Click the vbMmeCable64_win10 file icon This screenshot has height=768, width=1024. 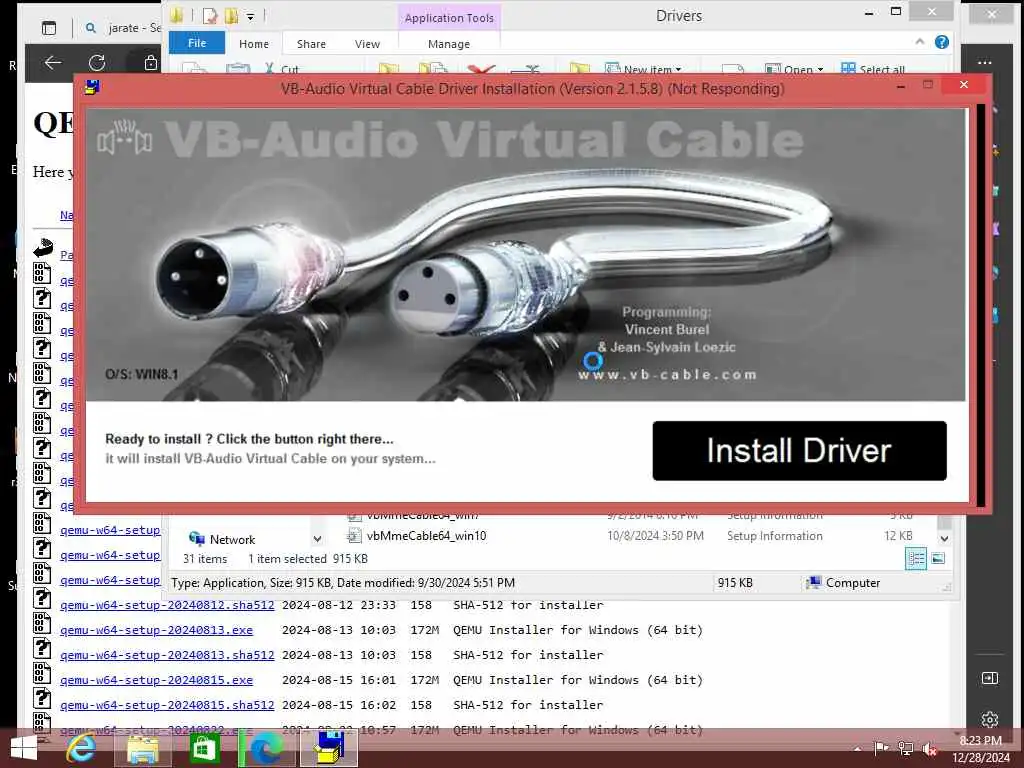tap(354, 536)
